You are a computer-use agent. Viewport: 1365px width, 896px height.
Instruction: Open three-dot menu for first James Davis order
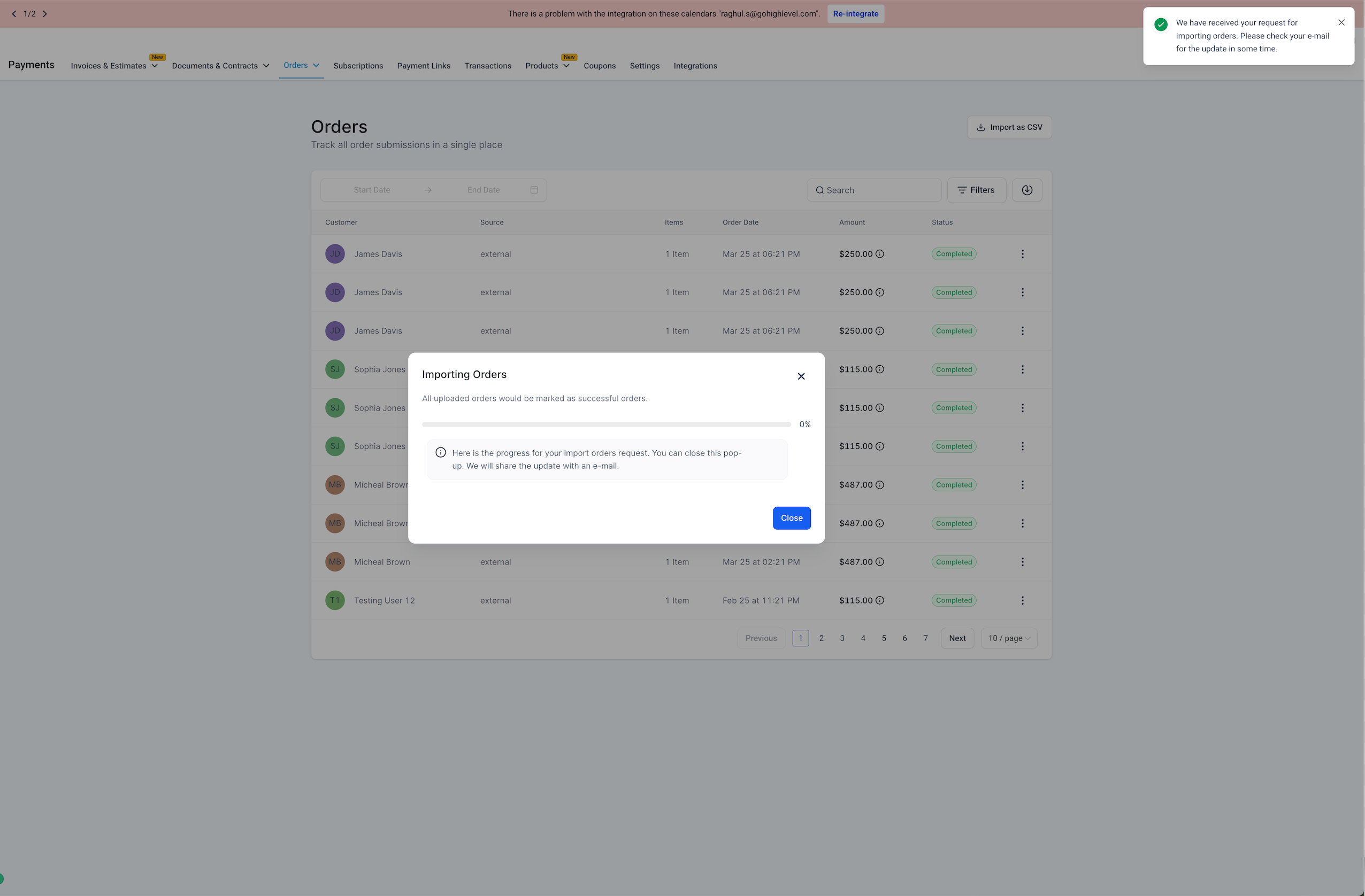1022,254
